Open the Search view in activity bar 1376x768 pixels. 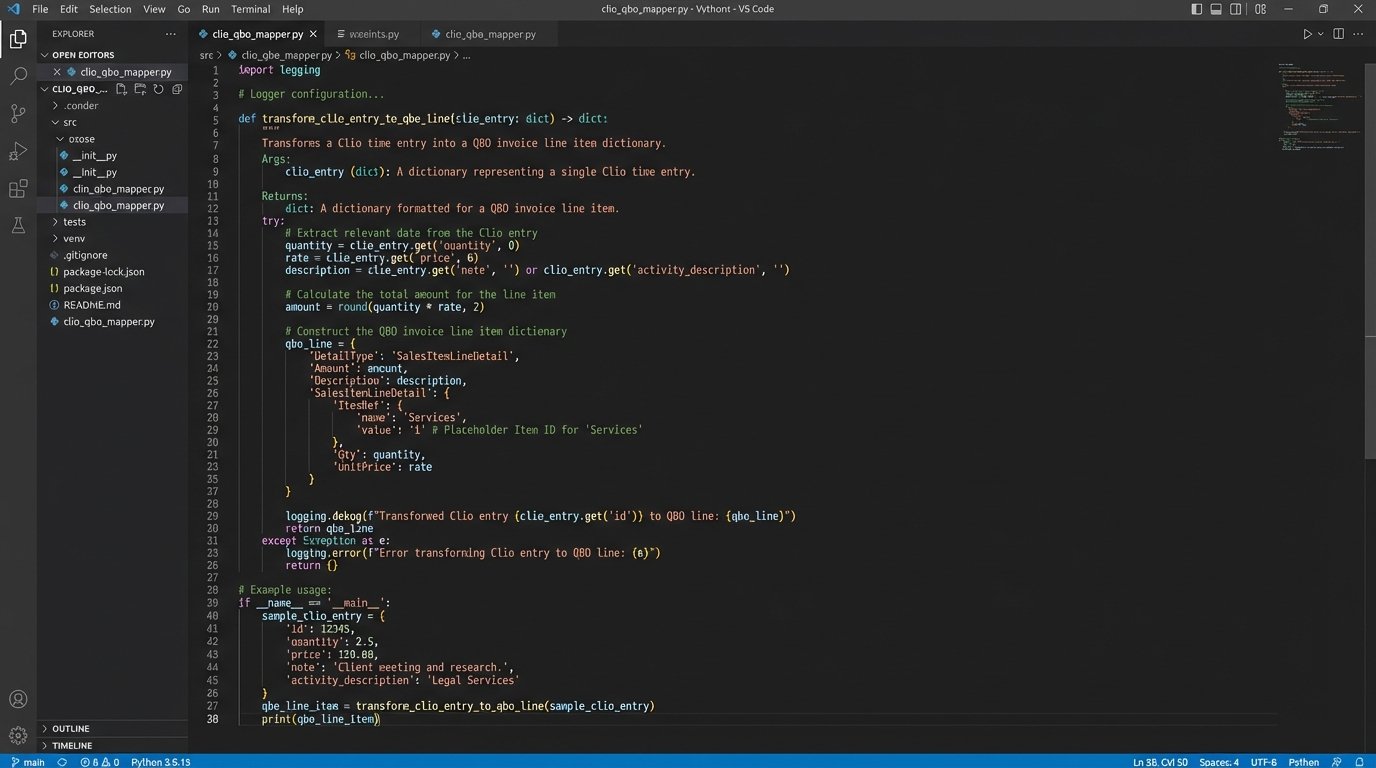[18, 76]
